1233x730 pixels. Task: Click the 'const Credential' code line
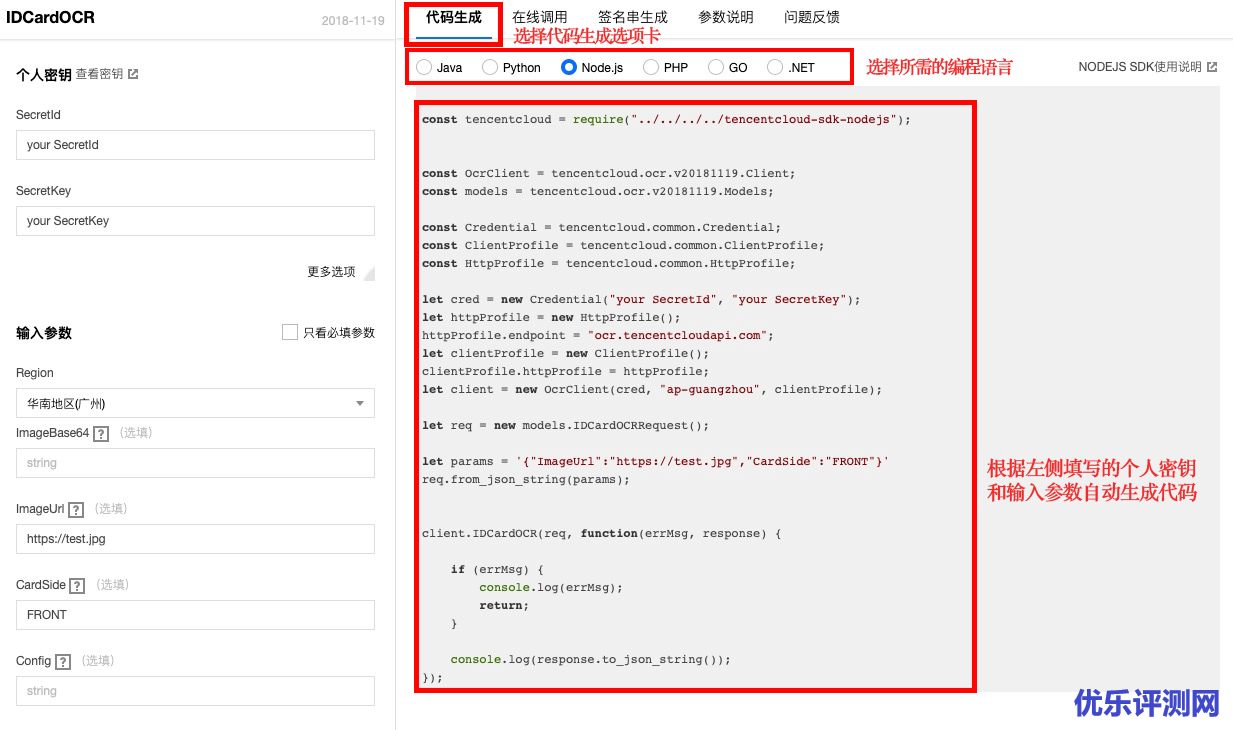pyautogui.click(x=602, y=227)
